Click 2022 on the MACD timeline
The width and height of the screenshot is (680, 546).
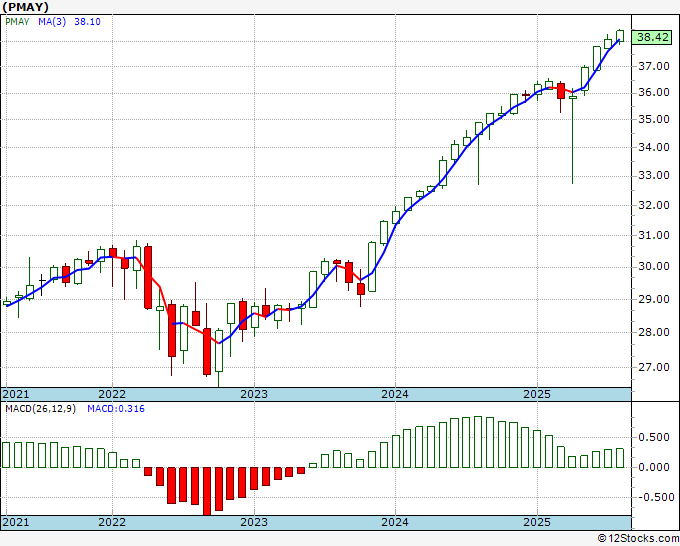coord(112,522)
